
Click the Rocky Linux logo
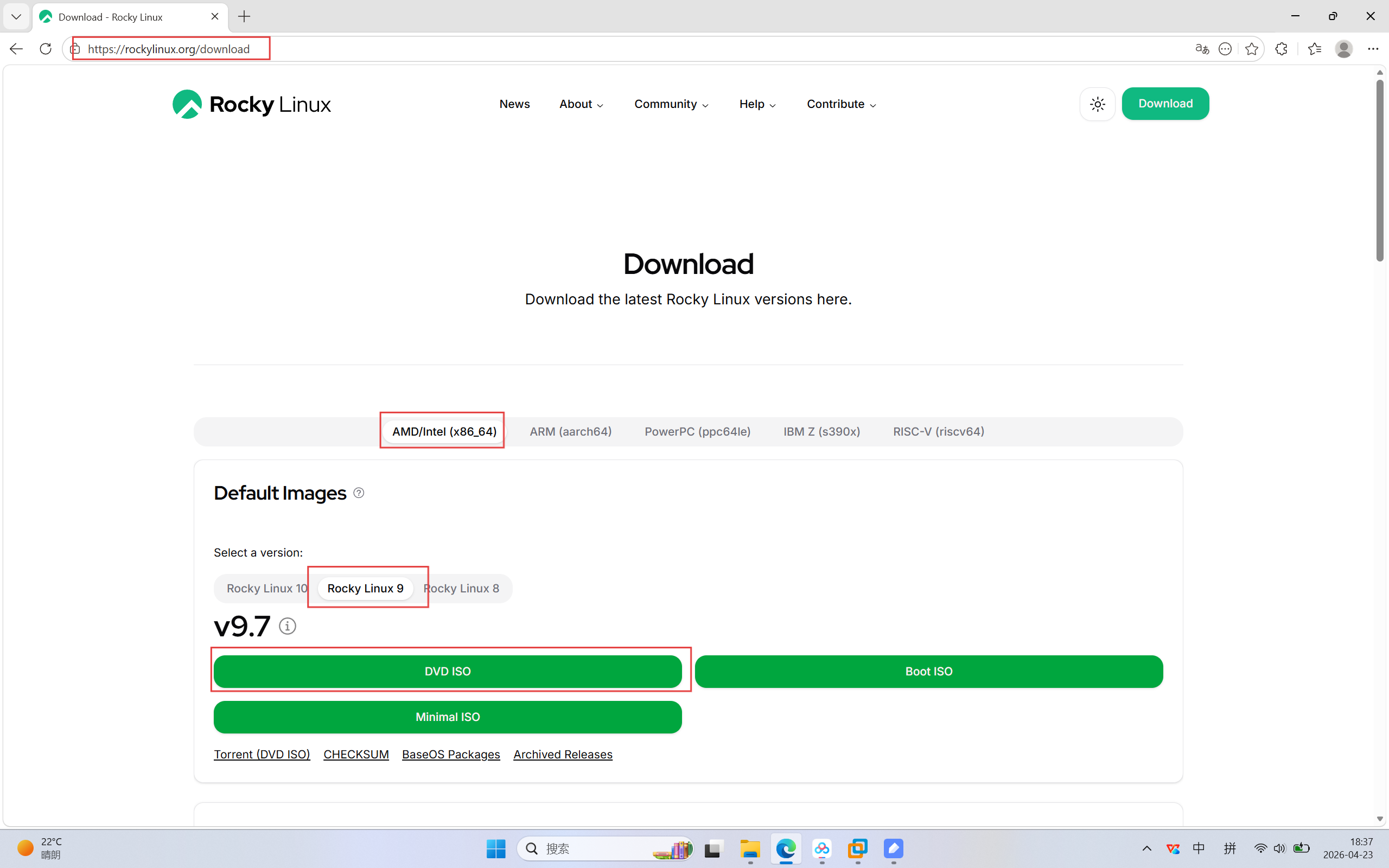point(251,104)
